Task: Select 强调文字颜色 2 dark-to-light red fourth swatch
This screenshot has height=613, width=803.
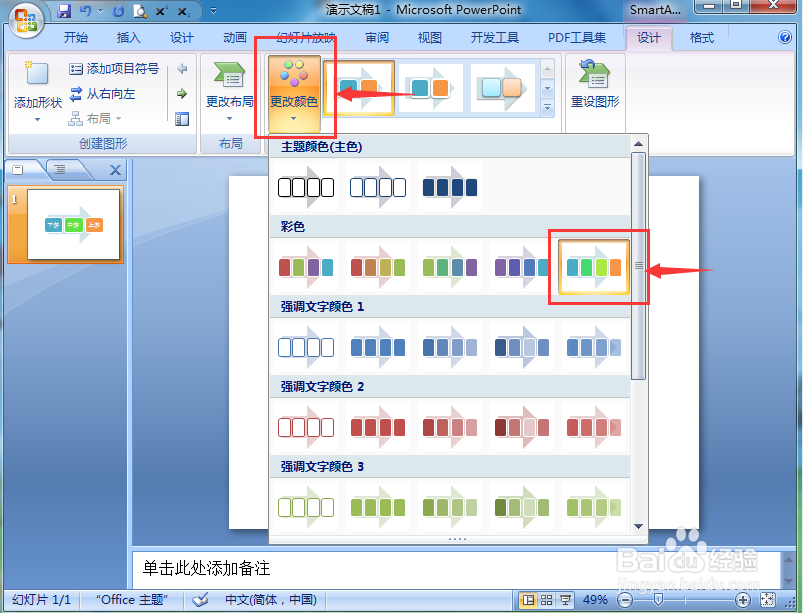Action: [x=521, y=427]
